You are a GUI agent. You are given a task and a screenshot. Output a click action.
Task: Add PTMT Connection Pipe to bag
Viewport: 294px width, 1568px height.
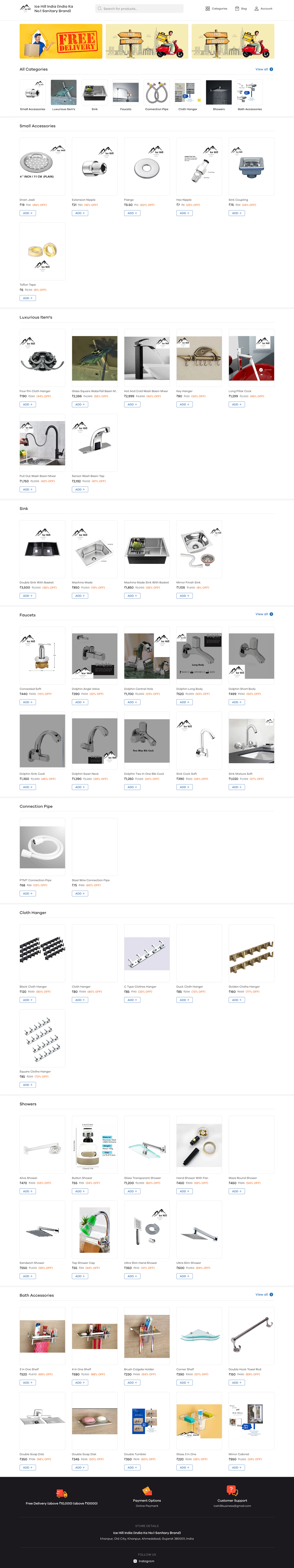27,894
